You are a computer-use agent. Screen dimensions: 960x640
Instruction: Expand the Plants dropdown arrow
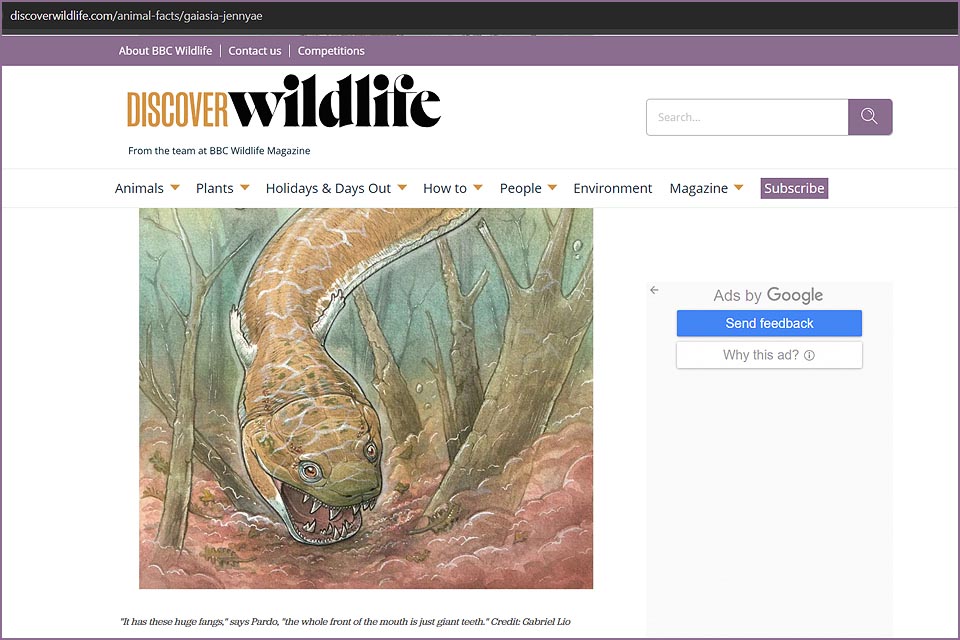245,188
